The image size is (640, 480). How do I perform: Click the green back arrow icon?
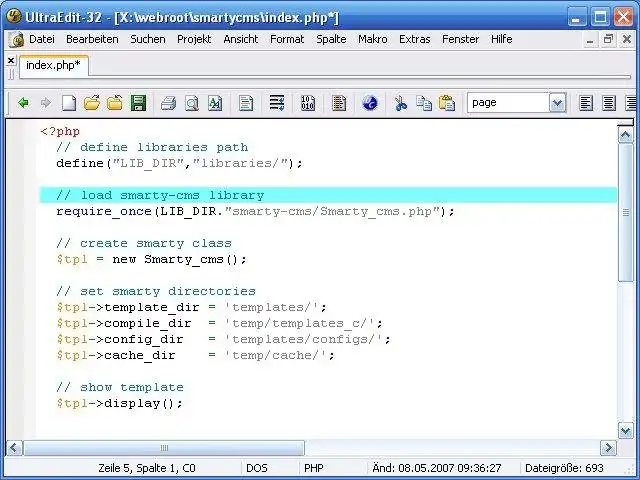(x=24, y=103)
